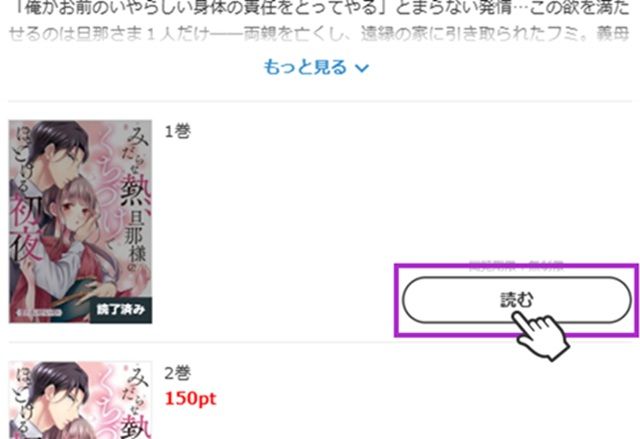This screenshot has width=640, height=439.
Task: Select the 1巻 volume title
Action: point(177,131)
